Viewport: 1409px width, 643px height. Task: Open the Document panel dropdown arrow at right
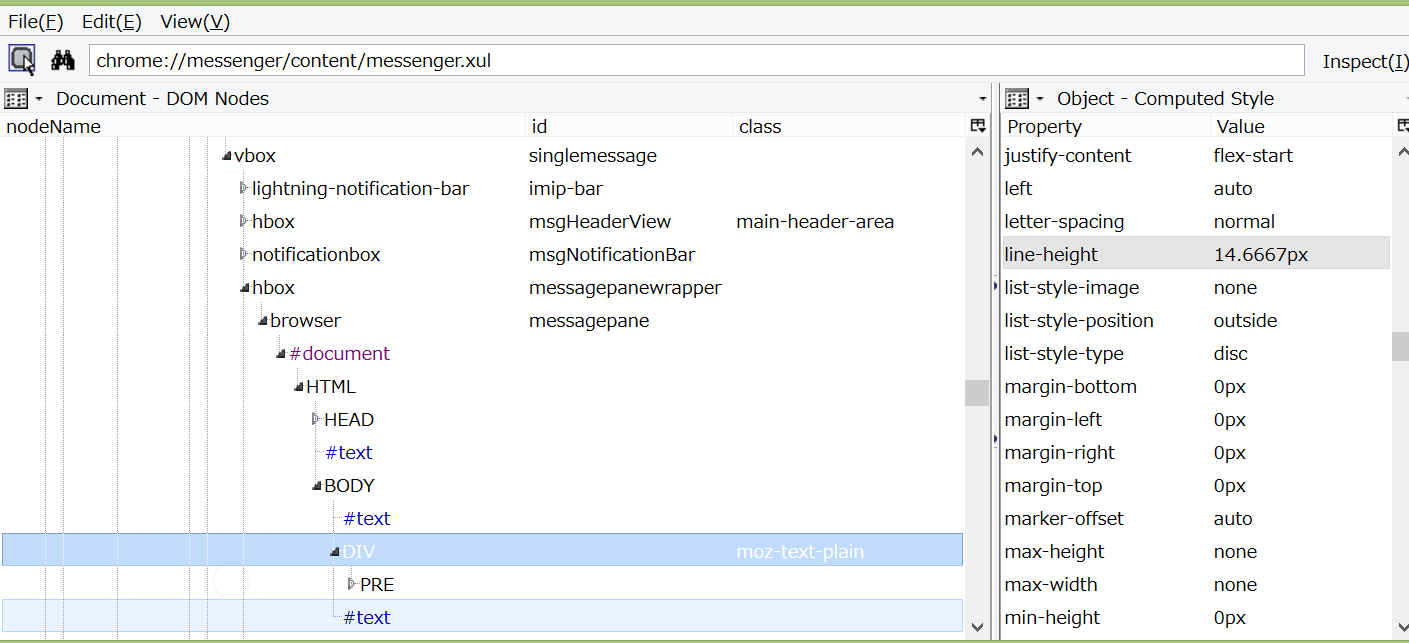[983, 99]
